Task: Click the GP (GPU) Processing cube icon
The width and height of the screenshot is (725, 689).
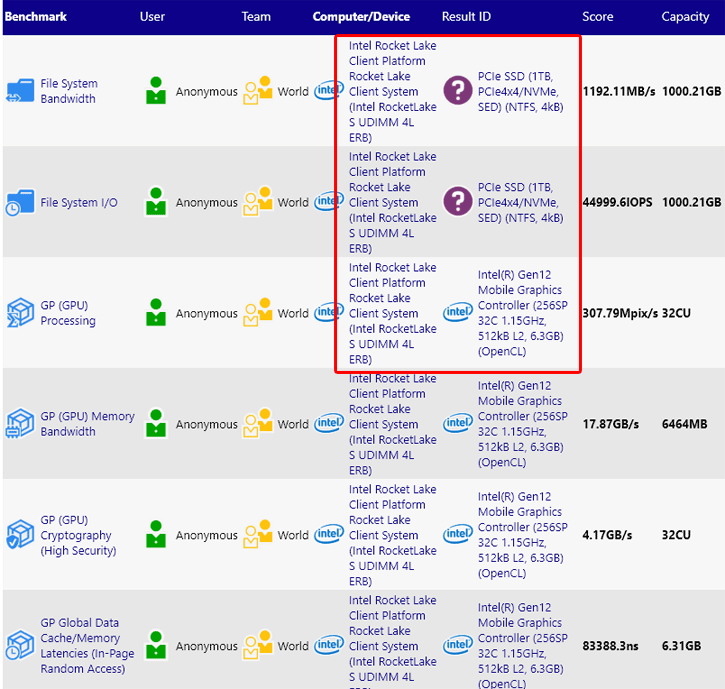Action: pyautogui.click(x=20, y=313)
